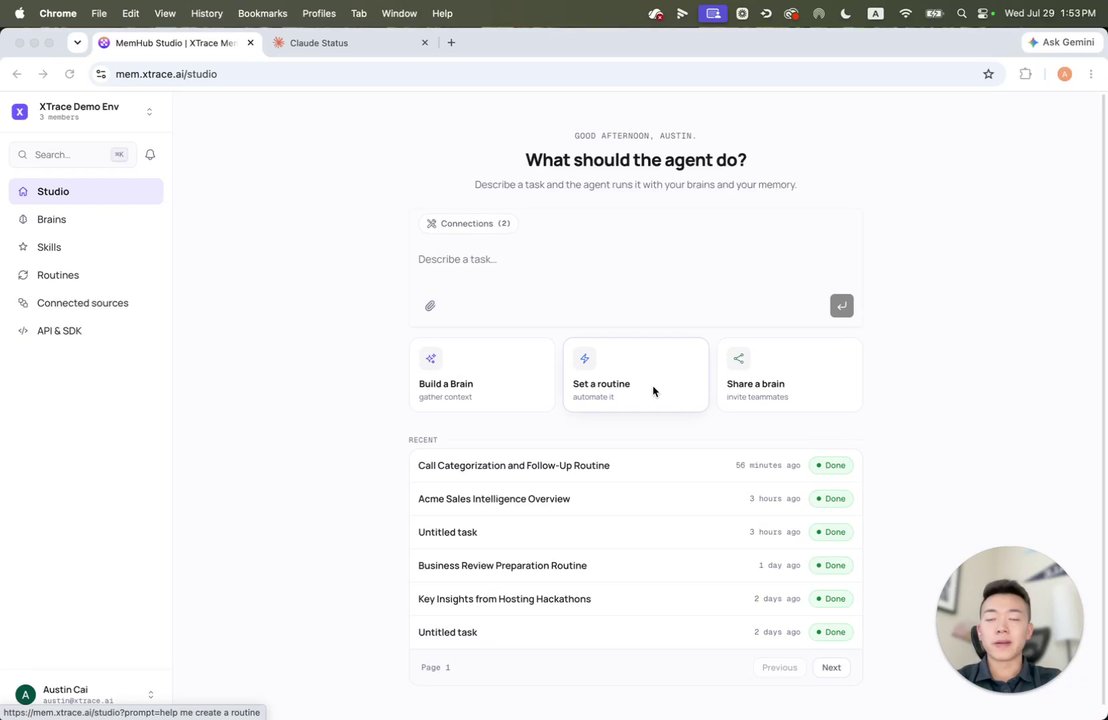1108x720 pixels.
Task: Open the File menu
Action: click(99, 13)
